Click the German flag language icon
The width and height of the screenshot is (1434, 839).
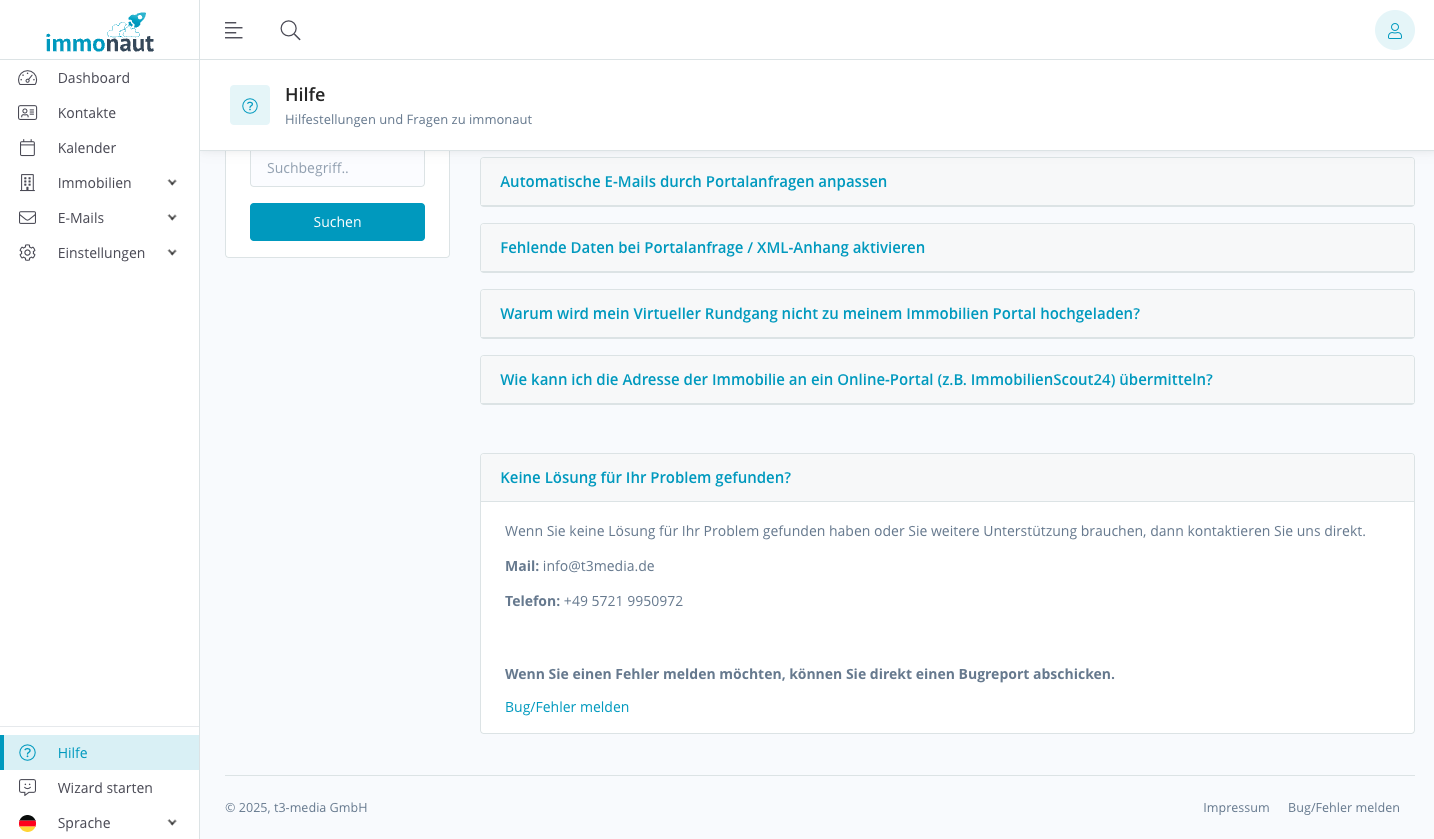click(x=28, y=823)
